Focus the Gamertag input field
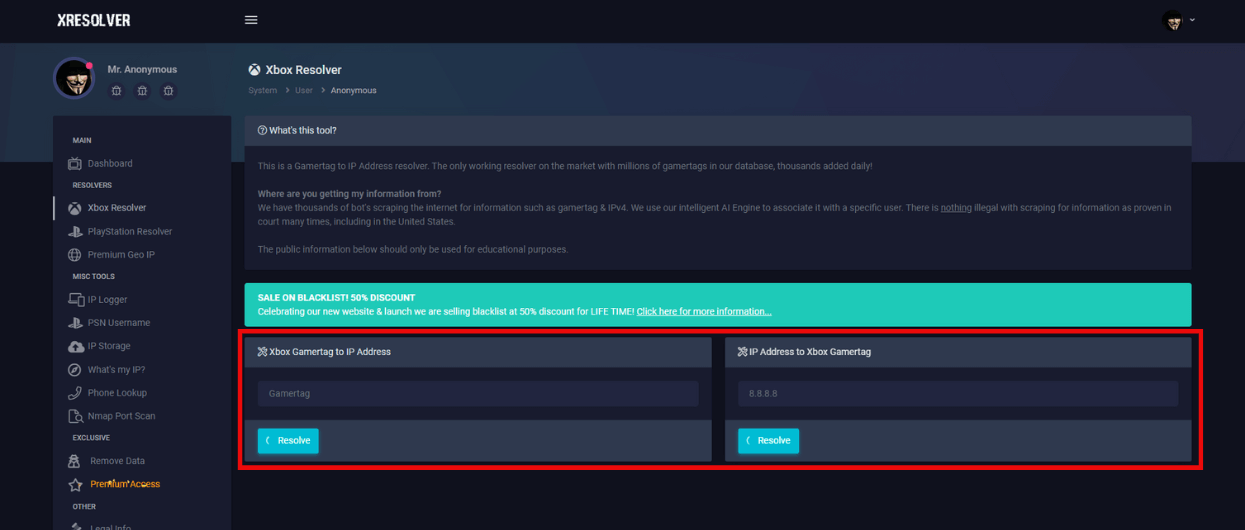This screenshot has height=530, width=1245. (x=478, y=394)
